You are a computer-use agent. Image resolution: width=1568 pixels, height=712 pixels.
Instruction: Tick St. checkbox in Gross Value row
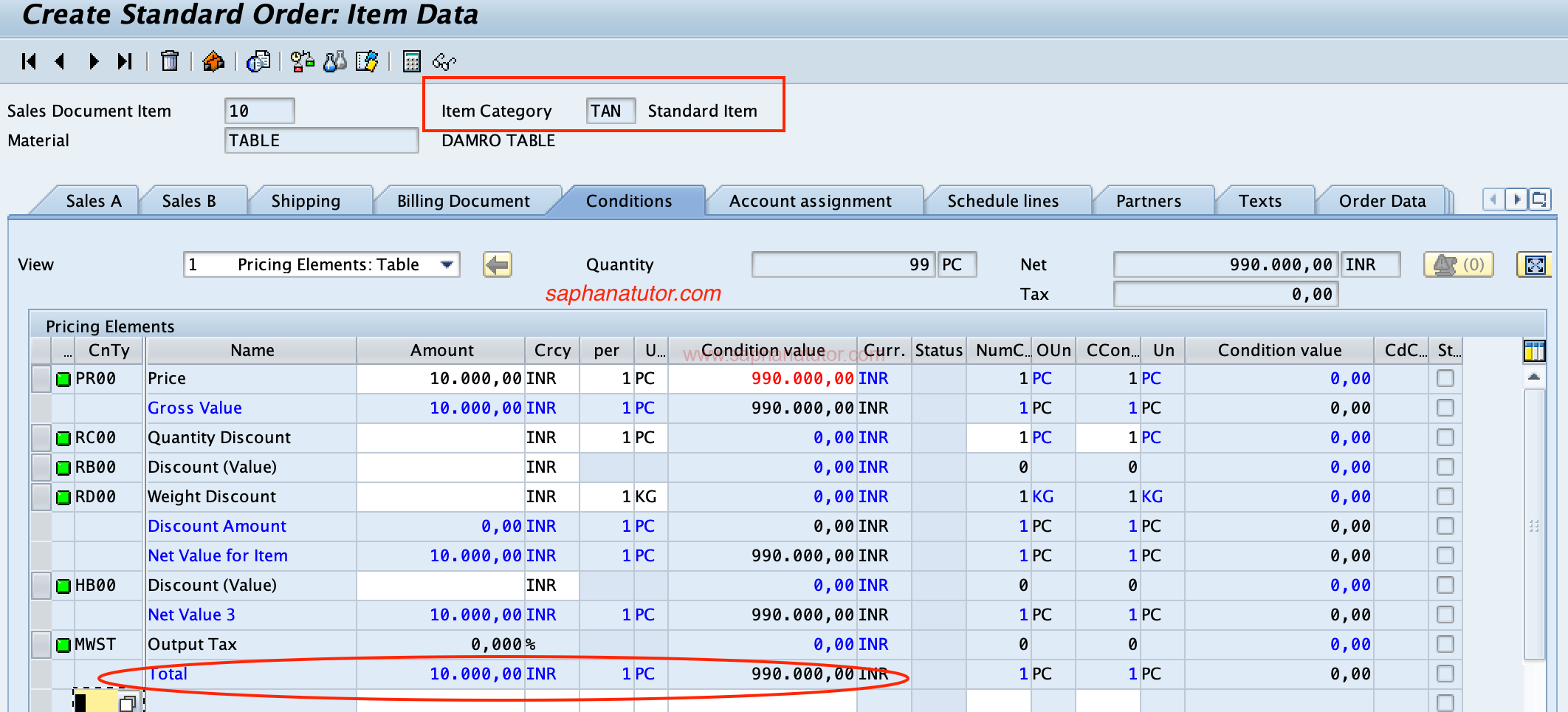tap(1445, 408)
